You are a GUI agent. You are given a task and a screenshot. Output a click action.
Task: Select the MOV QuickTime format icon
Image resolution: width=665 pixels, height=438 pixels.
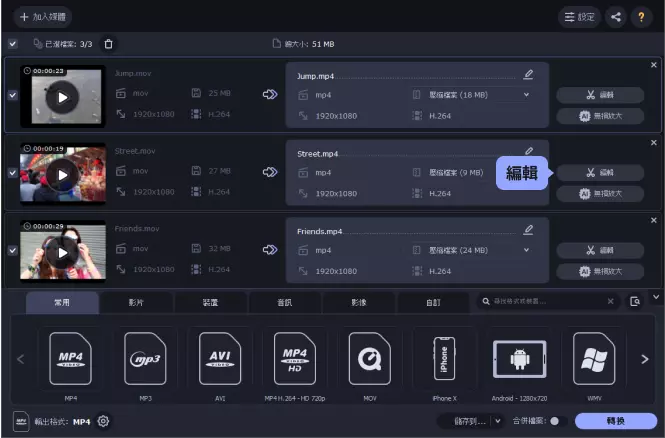pos(369,359)
